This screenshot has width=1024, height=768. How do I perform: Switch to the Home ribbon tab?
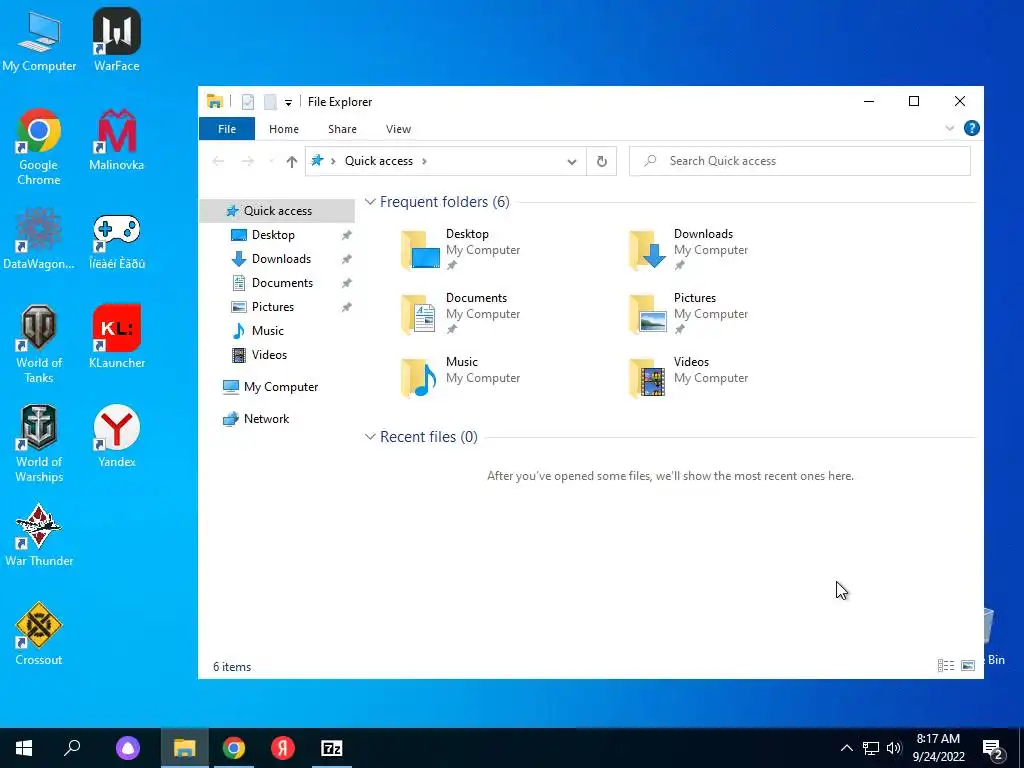pos(283,129)
